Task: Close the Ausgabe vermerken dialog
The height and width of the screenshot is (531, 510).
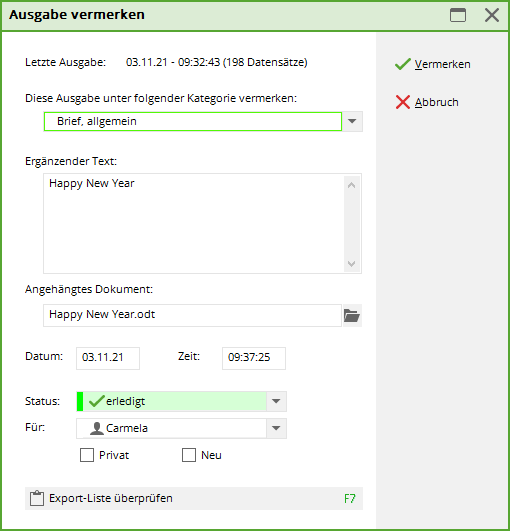Action: (492, 15)
